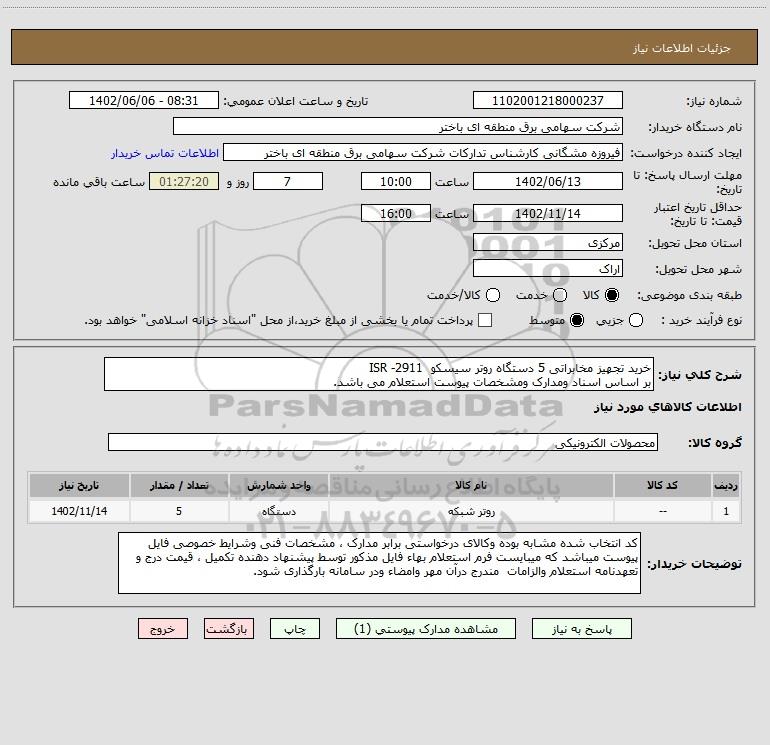Choose the جزیی purchase type radio
This screenshot has height=745, width=770.
pos(636,320)
